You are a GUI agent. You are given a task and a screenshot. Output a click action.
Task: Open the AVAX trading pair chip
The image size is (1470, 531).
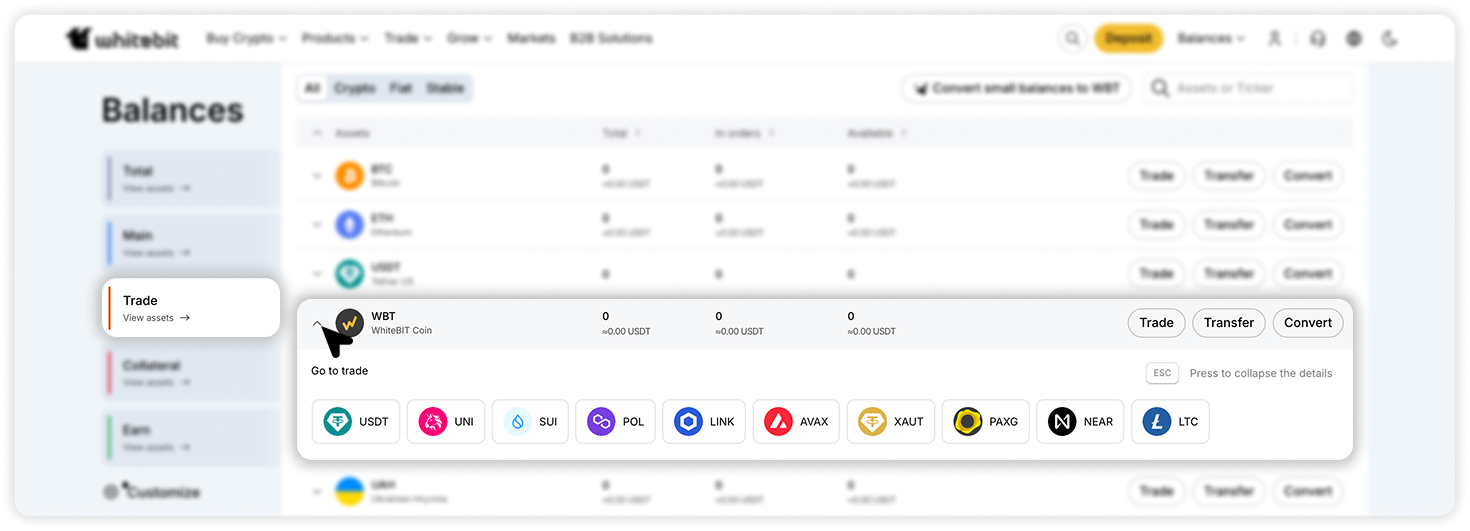(x=796, y=422)
